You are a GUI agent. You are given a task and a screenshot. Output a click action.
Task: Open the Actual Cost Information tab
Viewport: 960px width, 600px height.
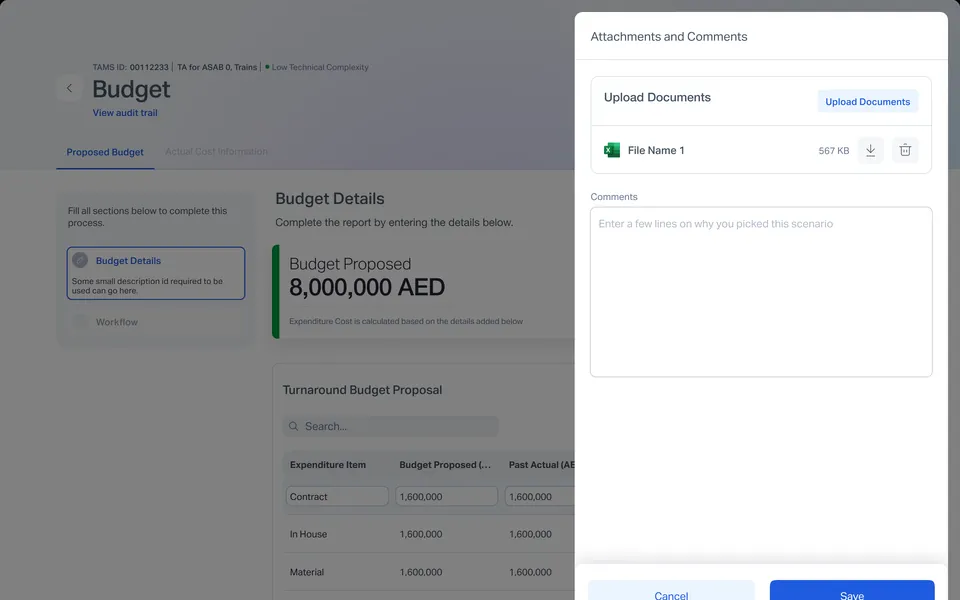point(216,152)
